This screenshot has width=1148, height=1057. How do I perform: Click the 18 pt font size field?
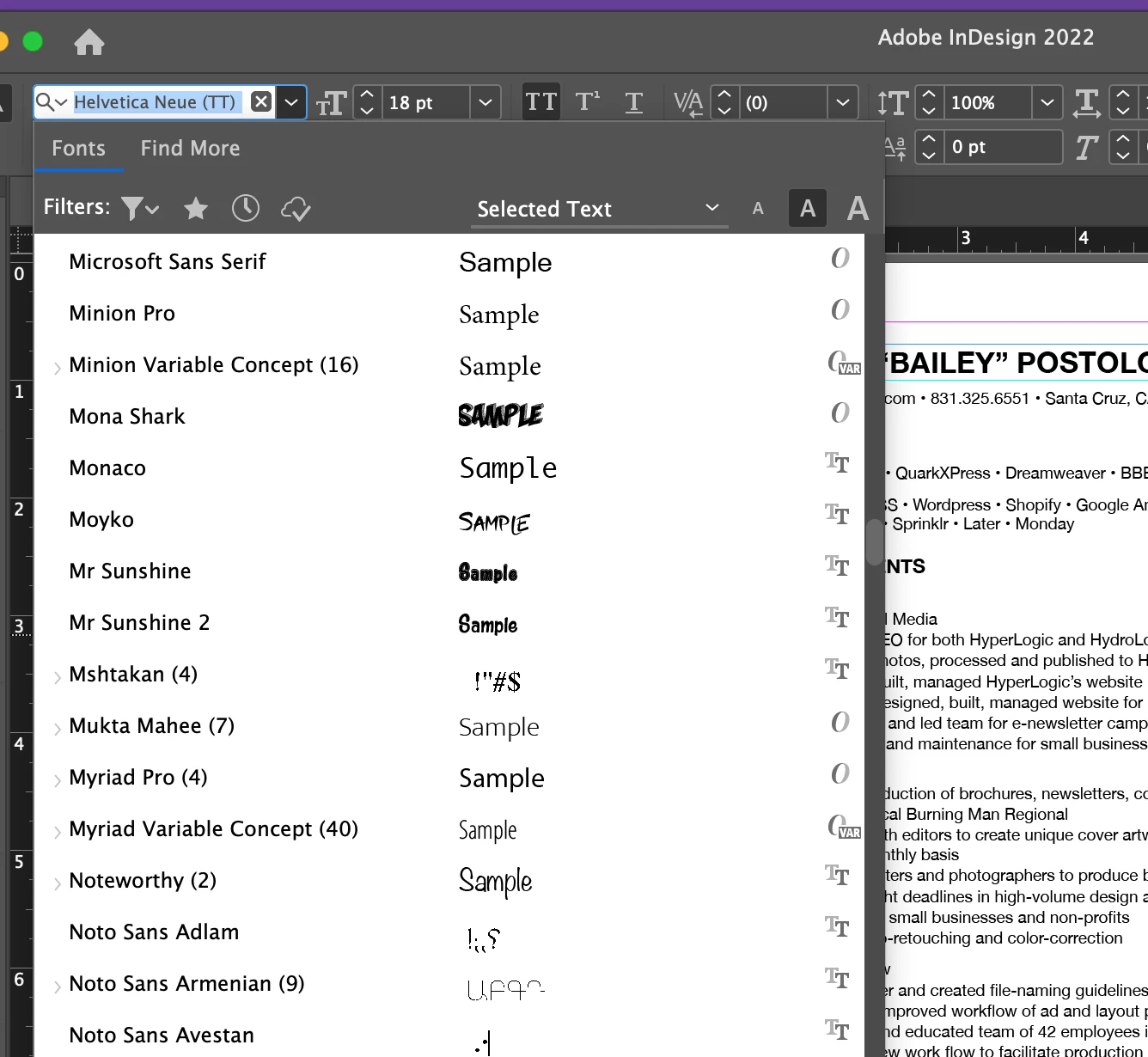click(426, 102)
